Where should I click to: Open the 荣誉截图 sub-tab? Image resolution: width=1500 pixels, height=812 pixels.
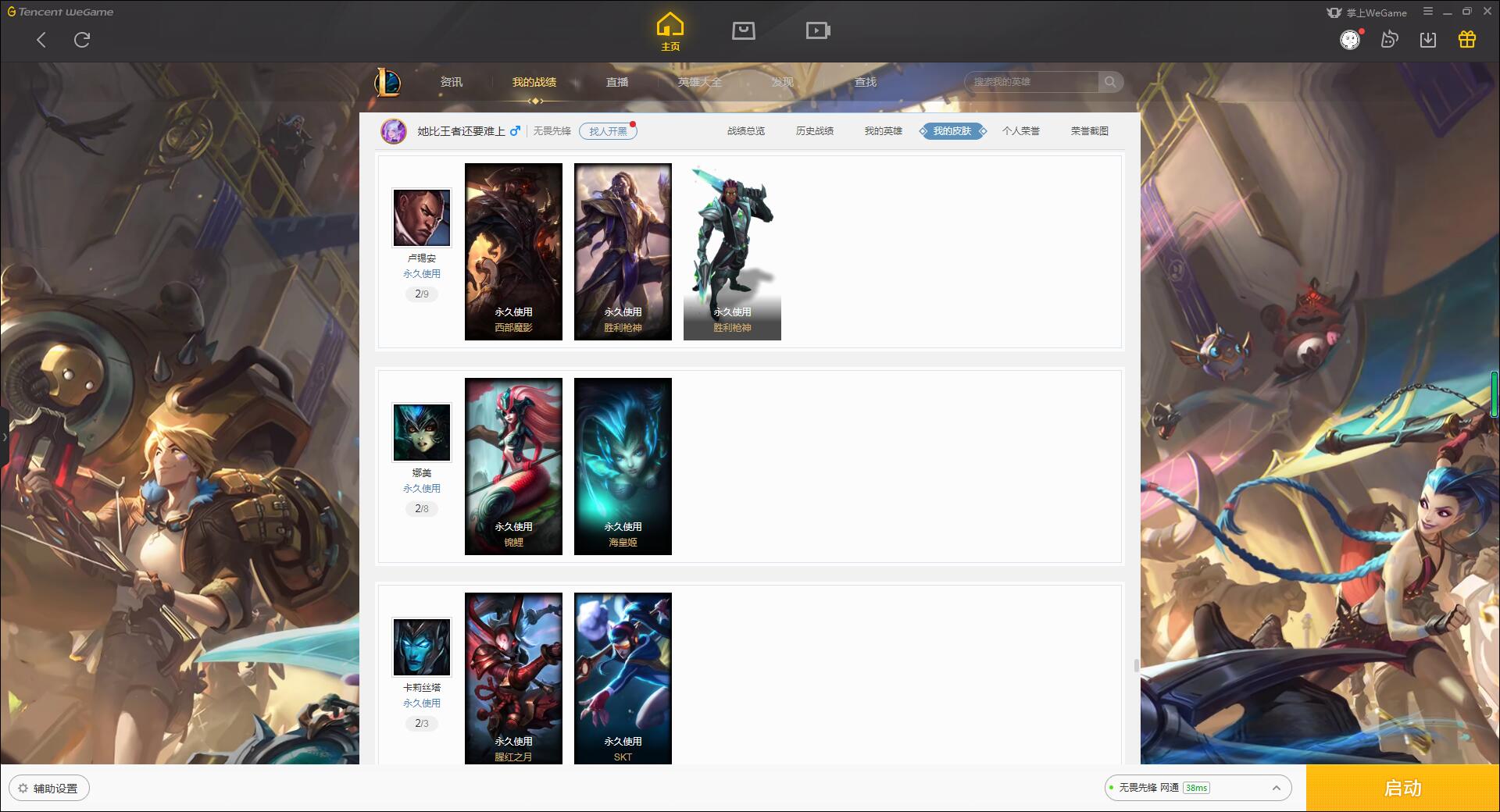(x=1090, y=131)
